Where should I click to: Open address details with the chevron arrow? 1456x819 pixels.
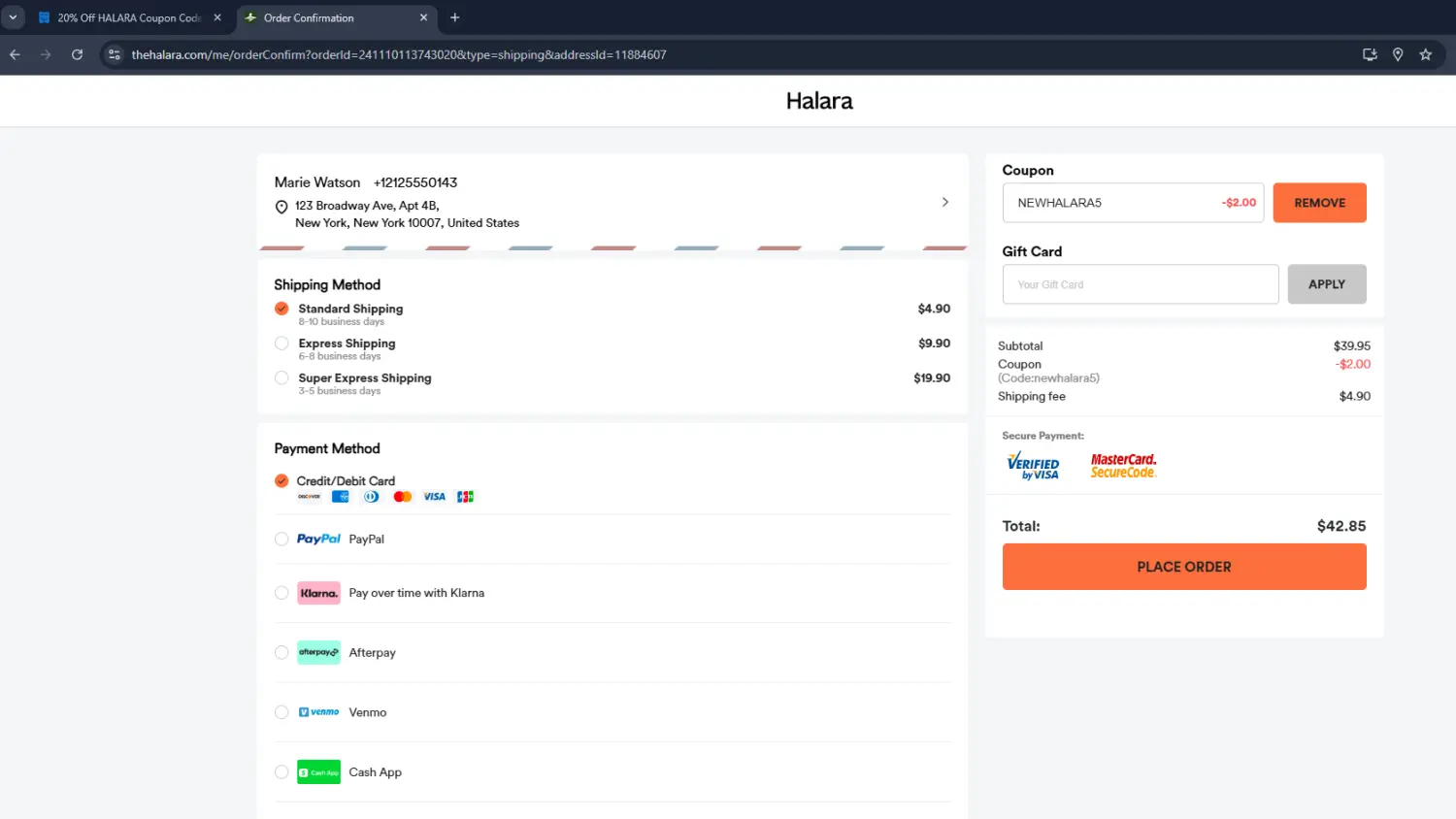click(x=944, y=202)
